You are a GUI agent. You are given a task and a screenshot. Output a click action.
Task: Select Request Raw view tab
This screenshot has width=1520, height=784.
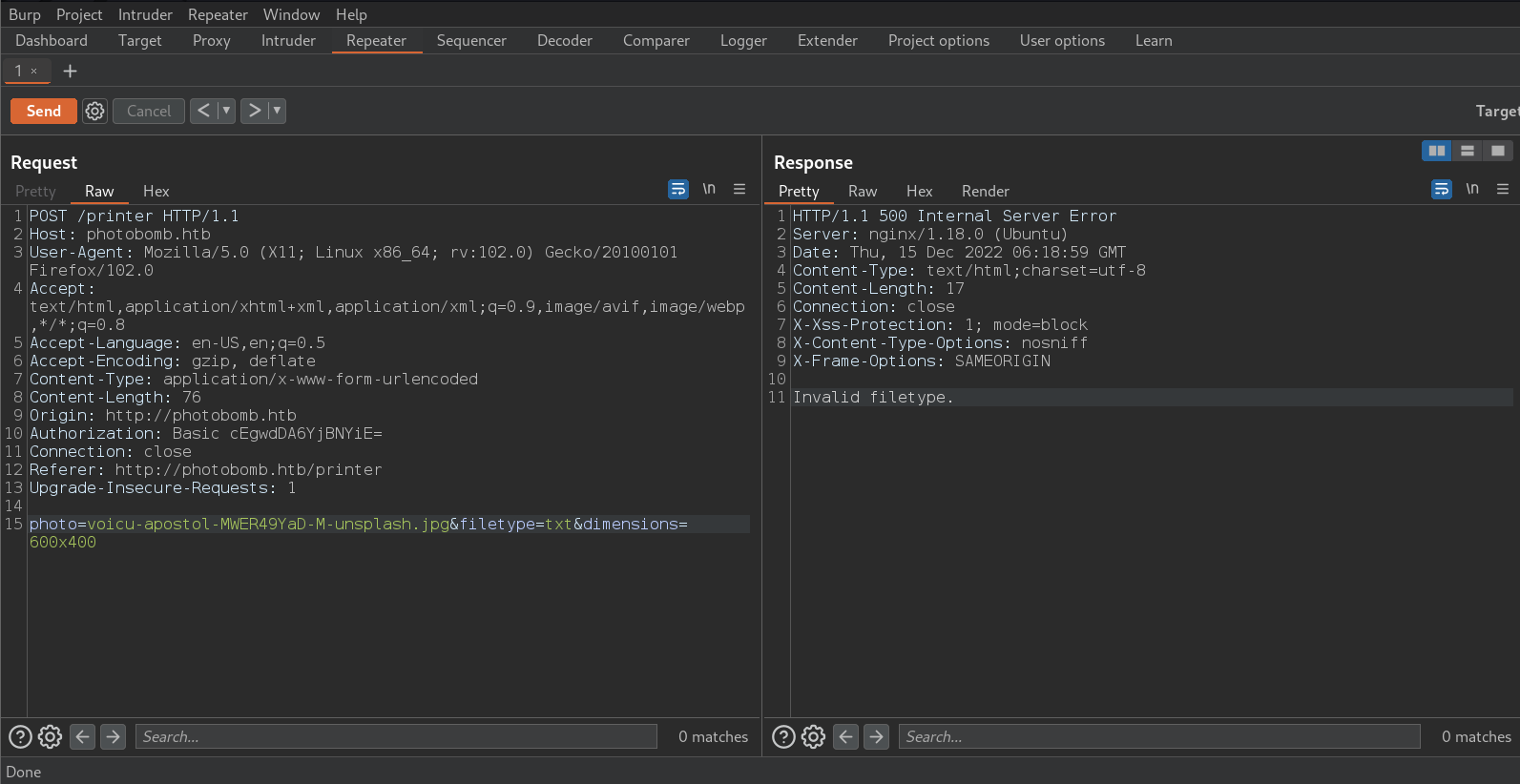tap(99, 191)
